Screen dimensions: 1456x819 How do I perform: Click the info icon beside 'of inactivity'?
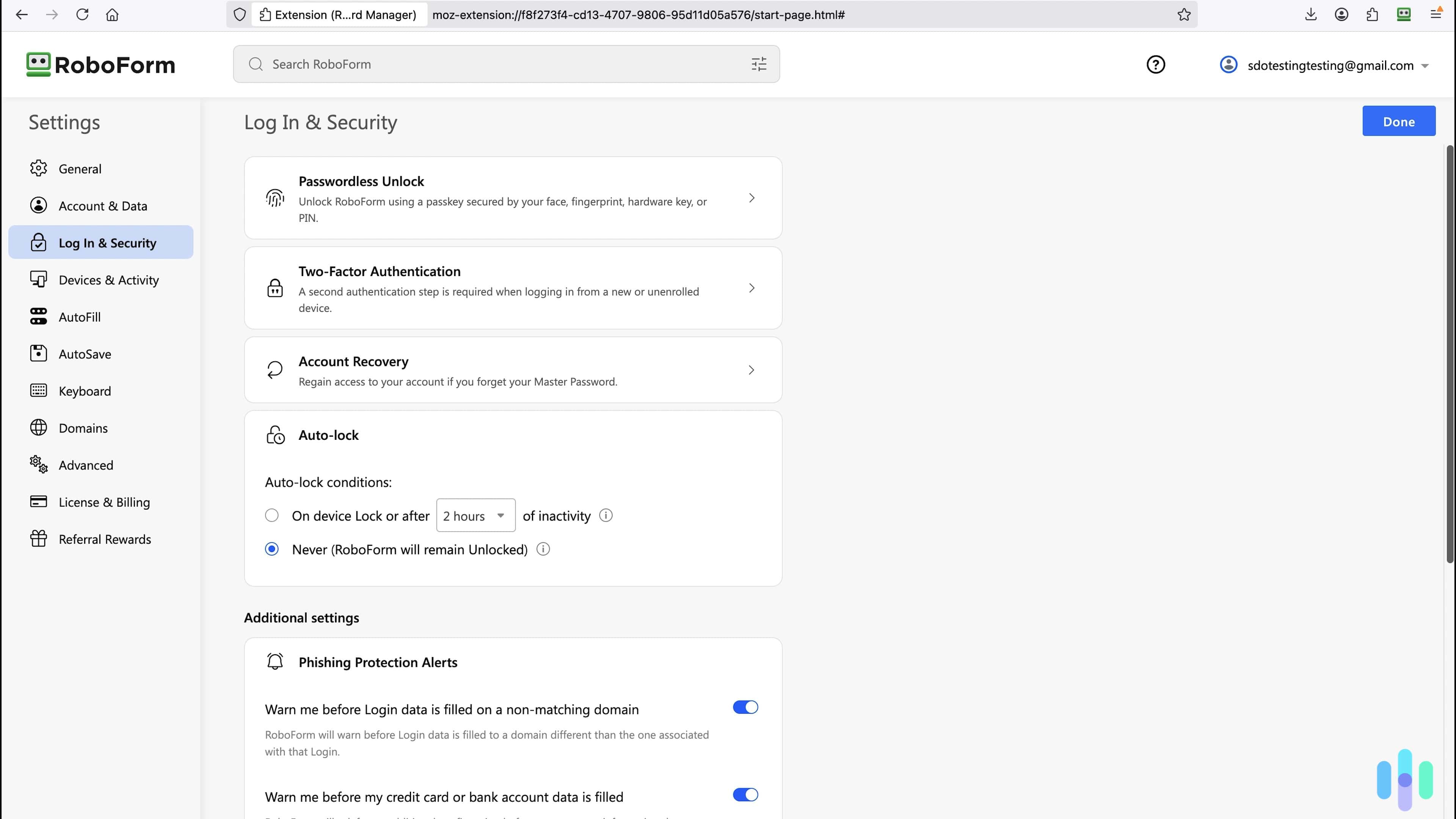click(606, 516)
